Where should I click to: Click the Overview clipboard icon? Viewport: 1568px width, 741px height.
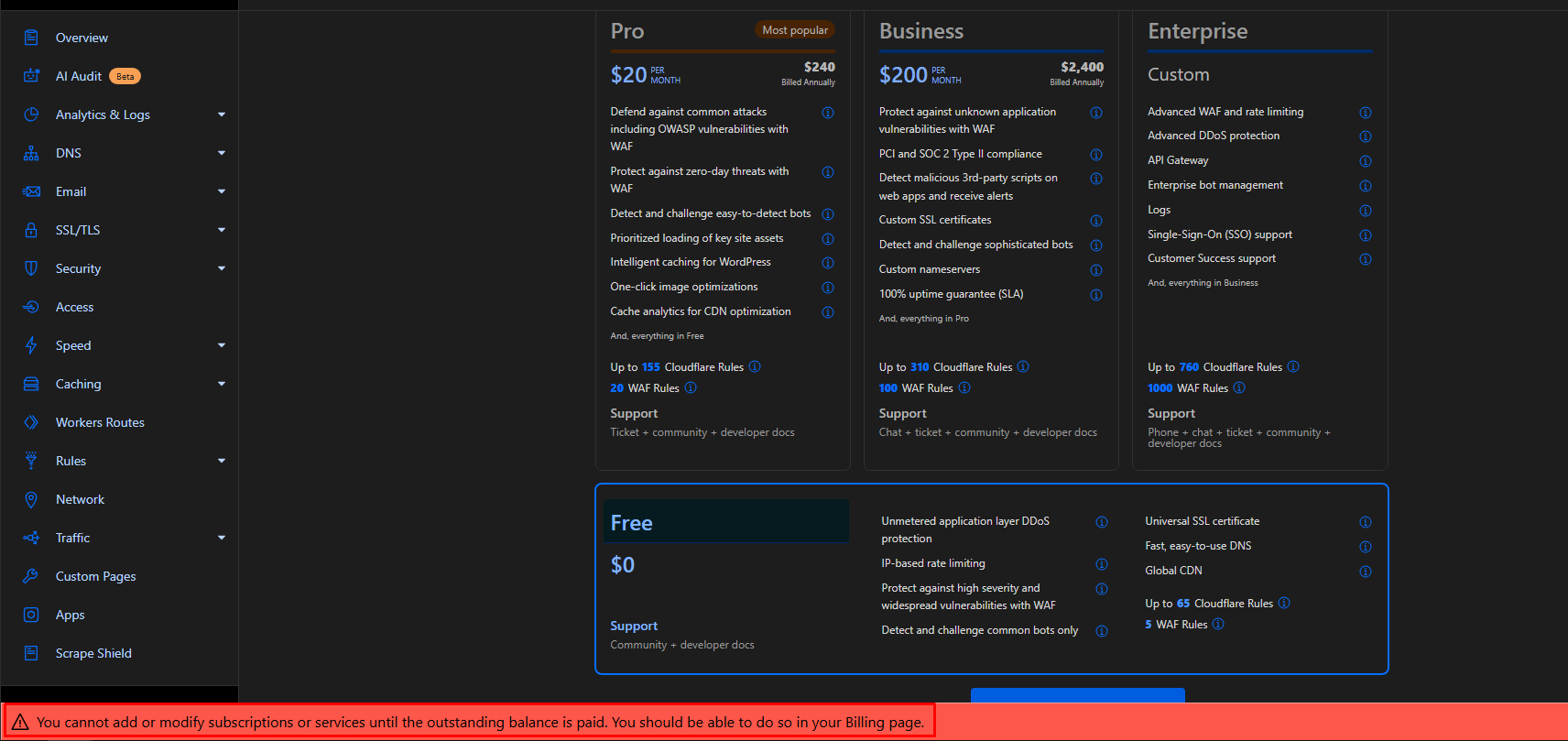[31, 38]
